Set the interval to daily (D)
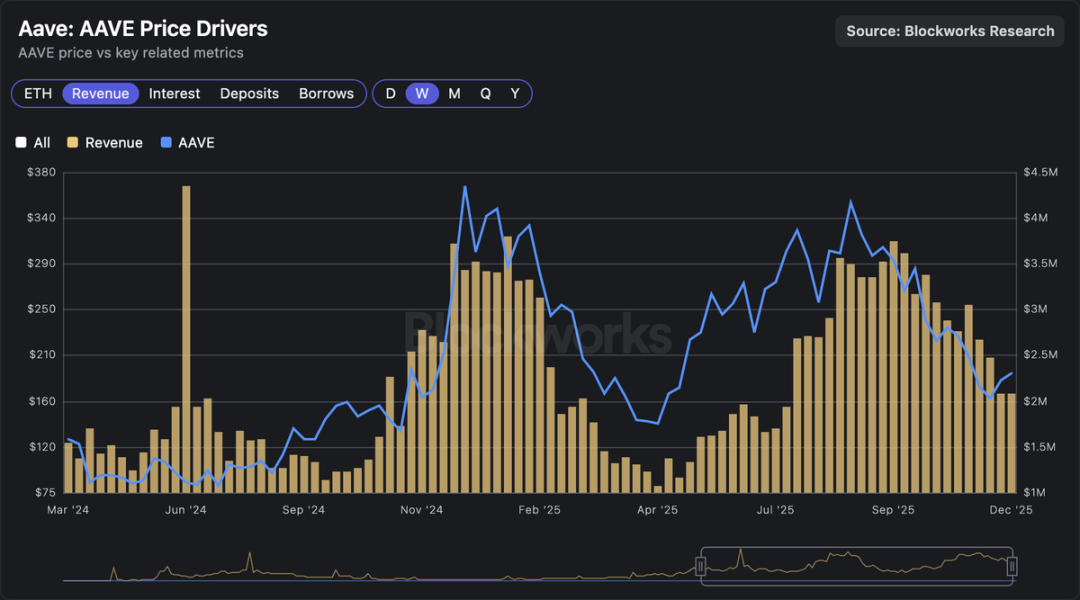 point(390,93)
